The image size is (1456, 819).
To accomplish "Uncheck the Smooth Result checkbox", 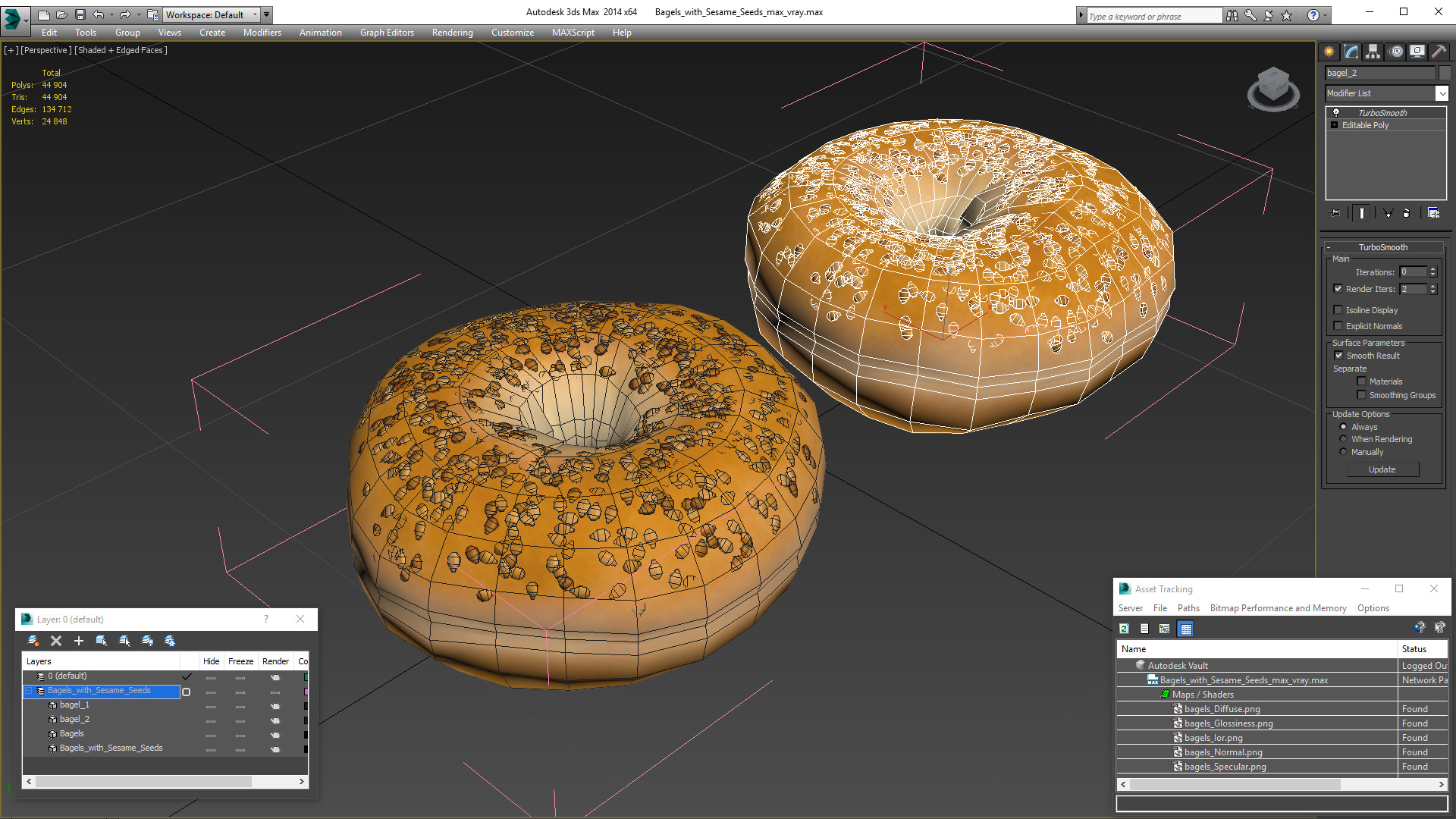I will pyautogui.click(x=1338, y=355).
